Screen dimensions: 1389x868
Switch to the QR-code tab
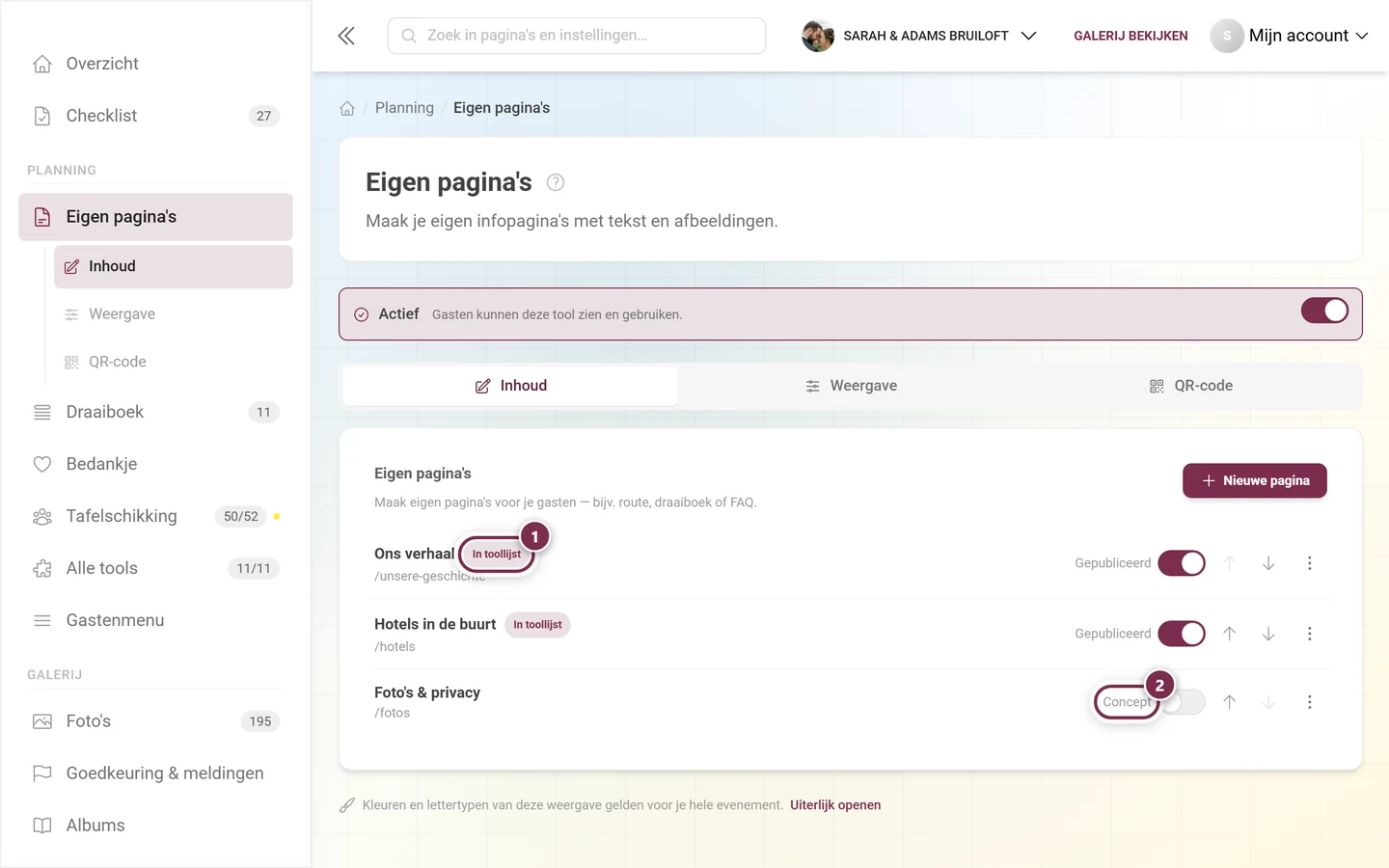(x=1191, y=386)
